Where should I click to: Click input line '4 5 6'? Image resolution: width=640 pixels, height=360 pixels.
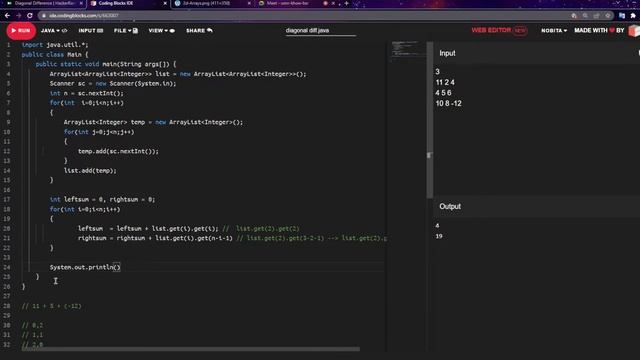[x=443, y=93]
